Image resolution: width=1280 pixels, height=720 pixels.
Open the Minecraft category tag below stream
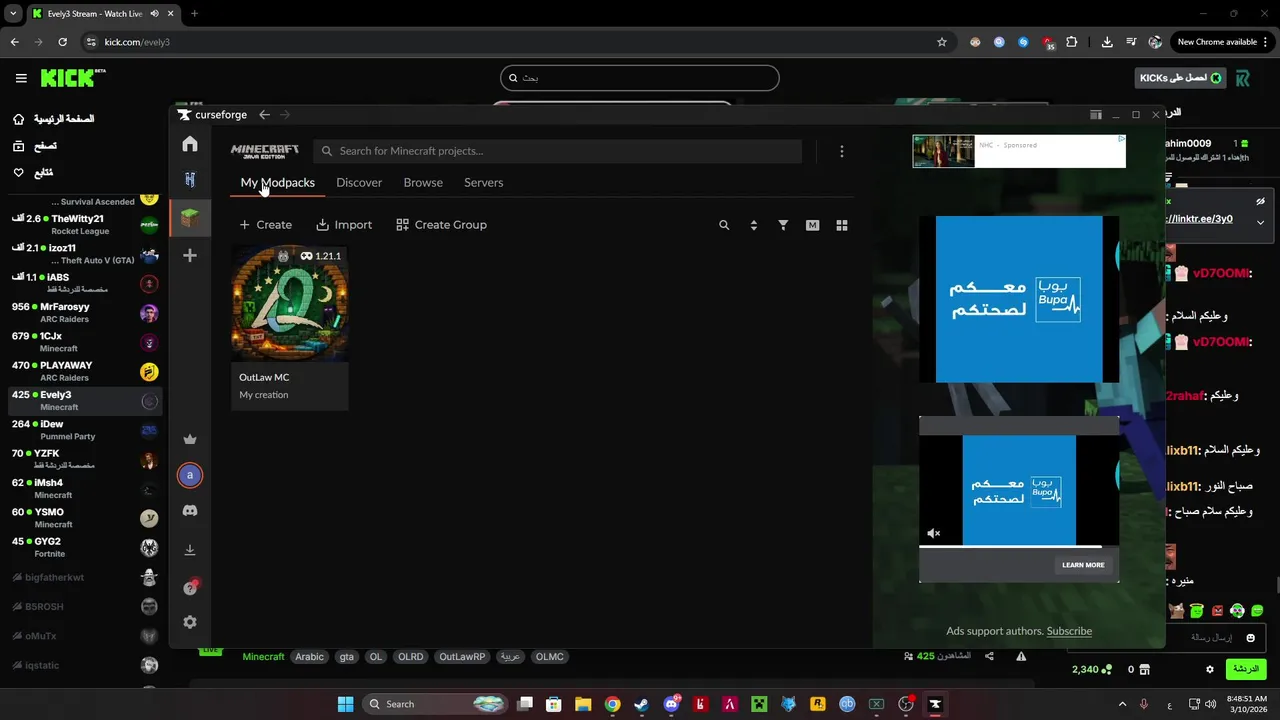click(x=263, y=657)
